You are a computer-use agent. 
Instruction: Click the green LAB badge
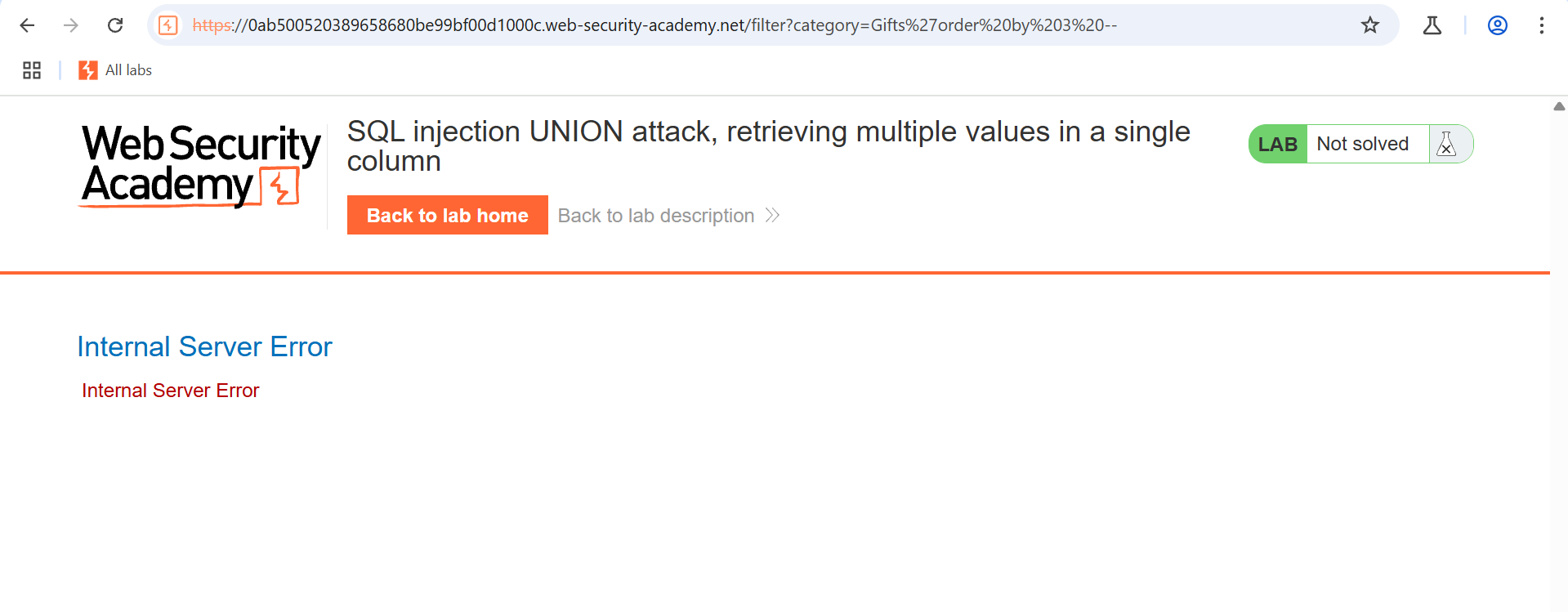click(x=1277, y=145)
